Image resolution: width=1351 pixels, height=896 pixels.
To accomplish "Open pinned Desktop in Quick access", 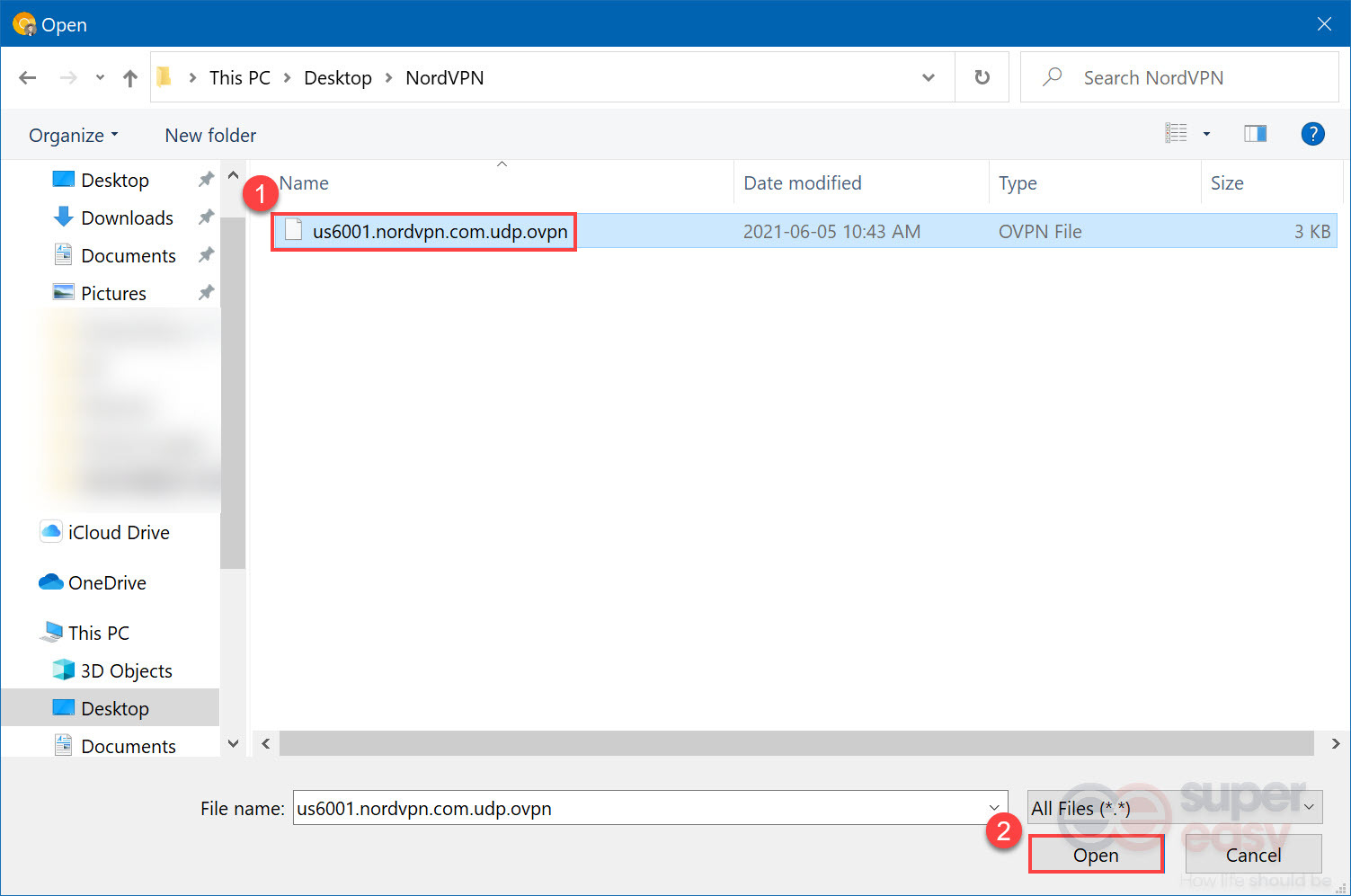I will coord(115,180).
